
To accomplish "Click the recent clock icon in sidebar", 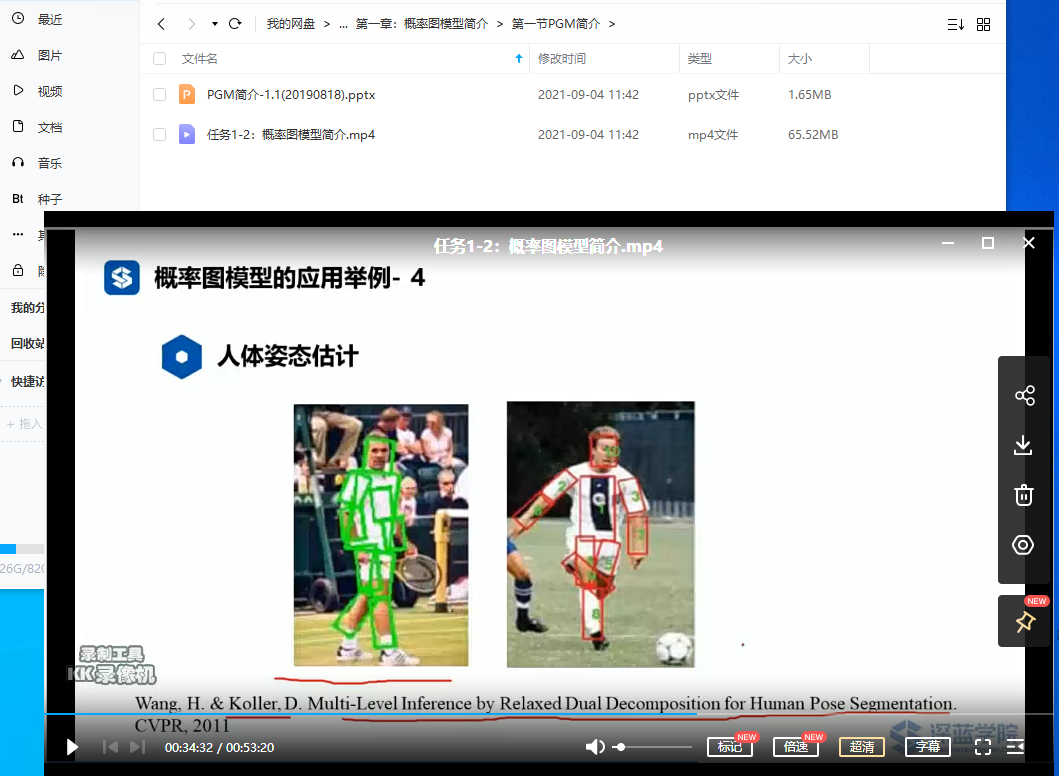I will (x=18, y=19).
